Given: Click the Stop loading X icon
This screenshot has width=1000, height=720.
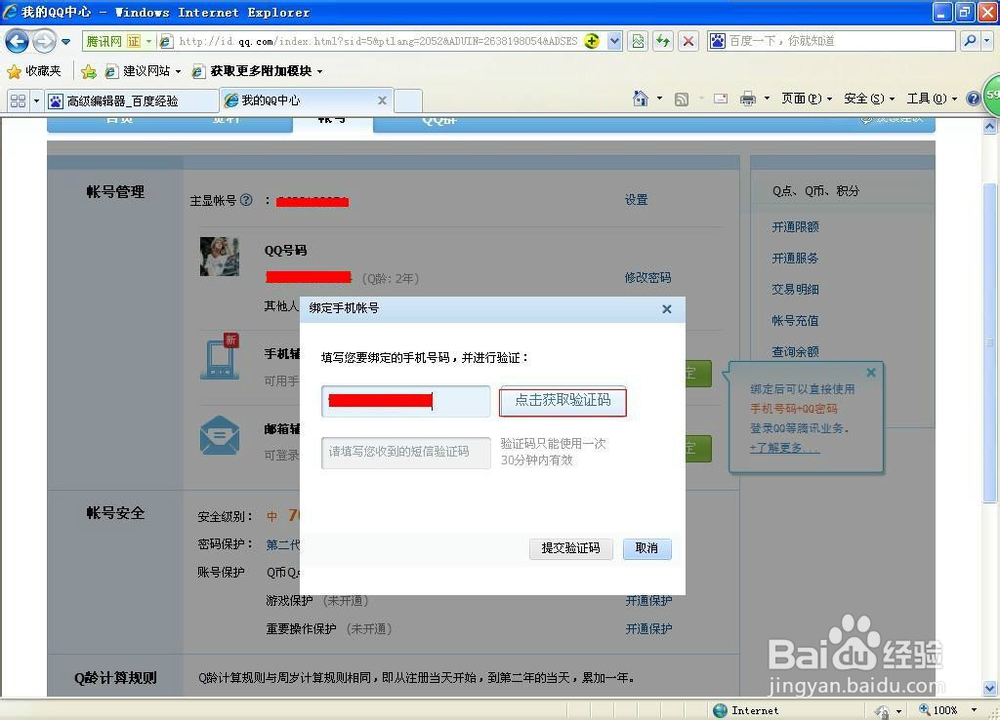Looking at the screenshot, I should click(x=688, y=41).
